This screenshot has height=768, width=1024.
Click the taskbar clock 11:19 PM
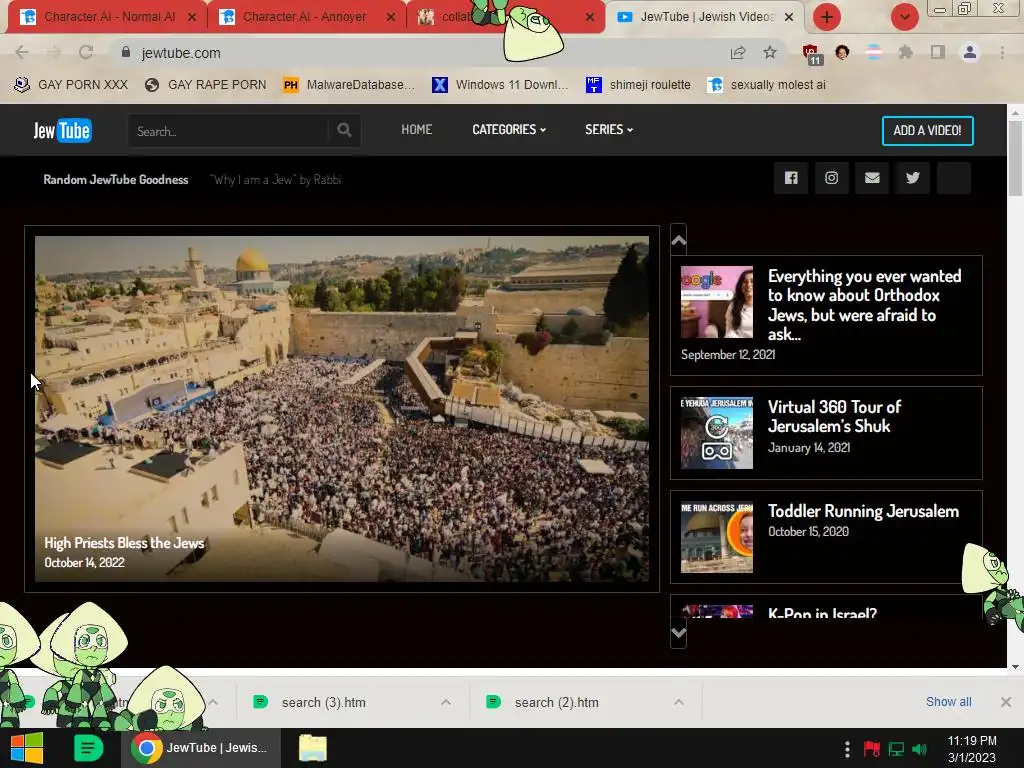click(972, 748)
